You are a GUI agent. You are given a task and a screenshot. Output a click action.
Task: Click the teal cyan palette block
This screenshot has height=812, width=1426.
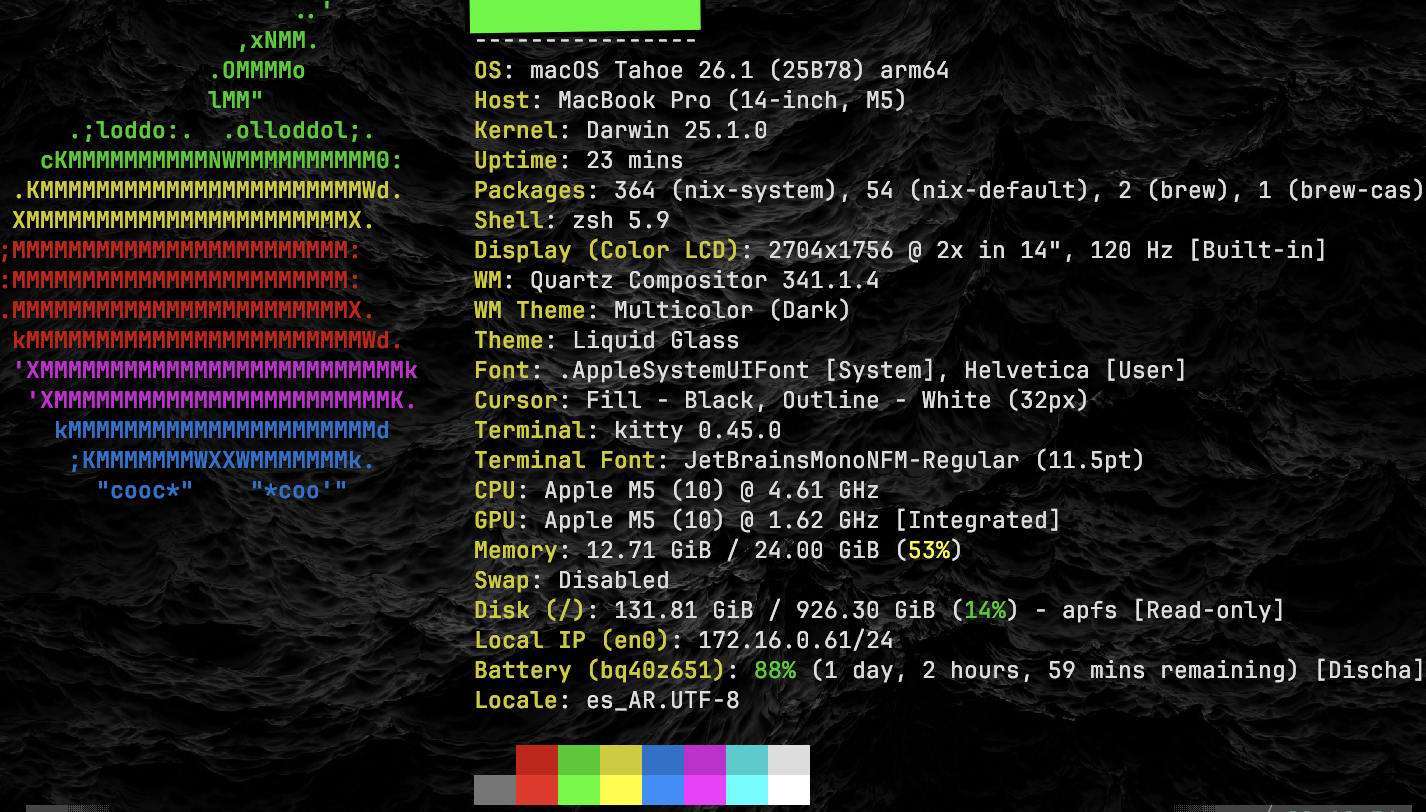tap(747, 760)
